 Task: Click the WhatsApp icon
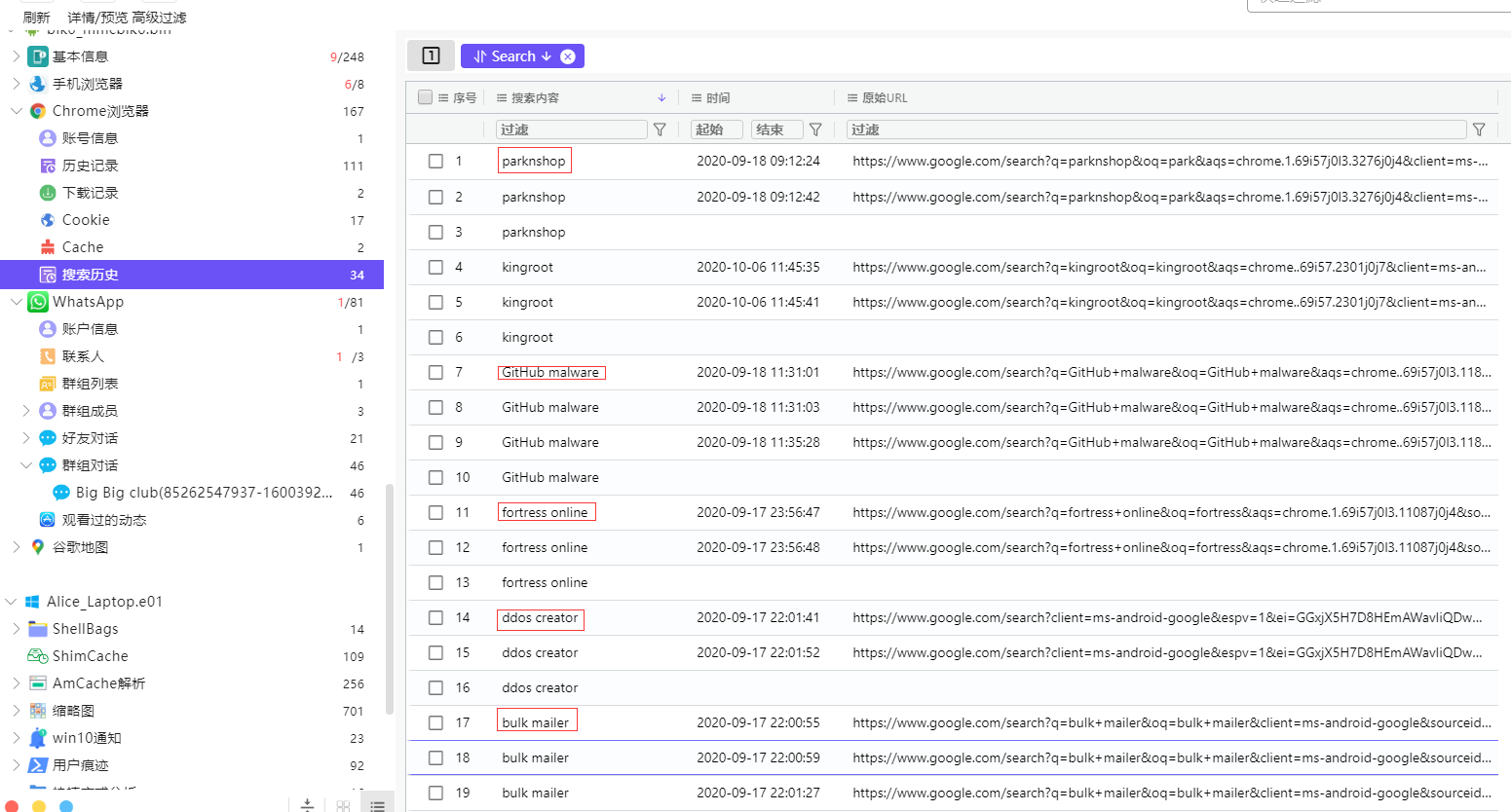tap(38, 302)
